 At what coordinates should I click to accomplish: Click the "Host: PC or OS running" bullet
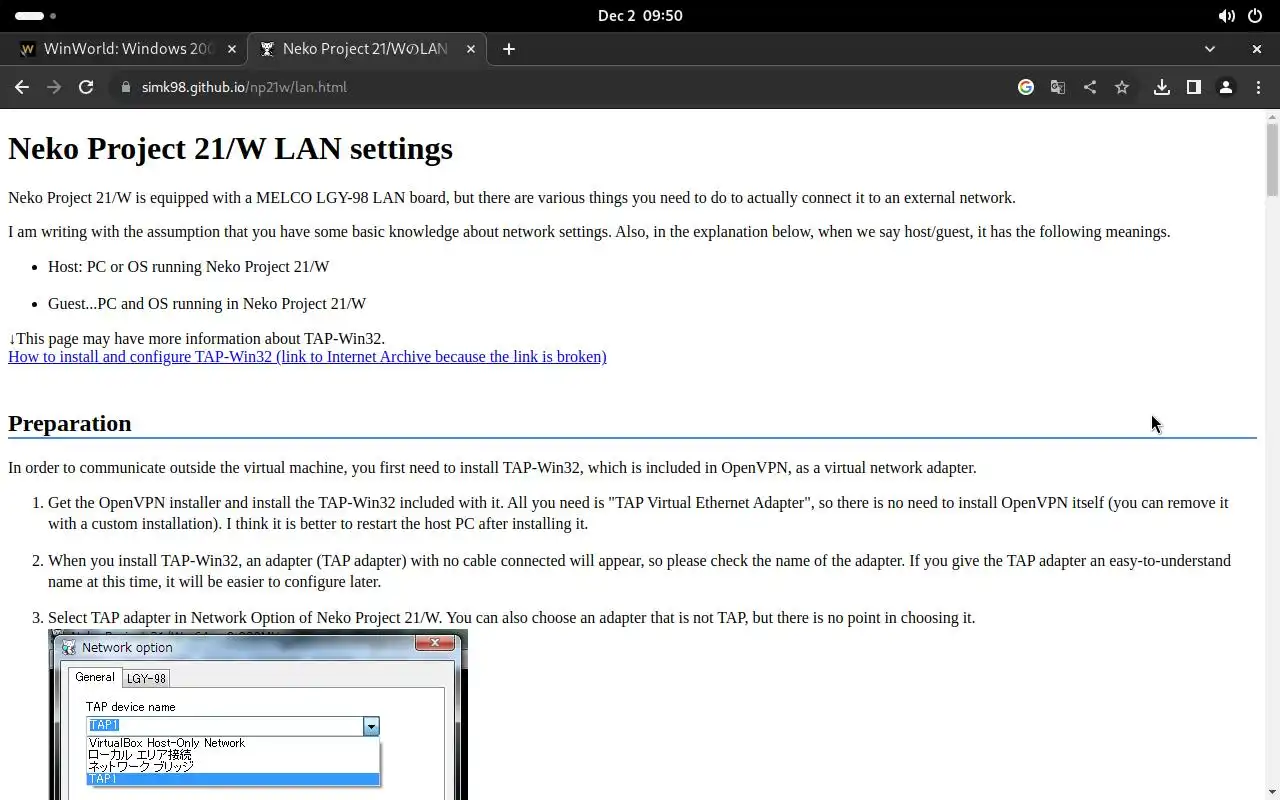click(188, 267)
